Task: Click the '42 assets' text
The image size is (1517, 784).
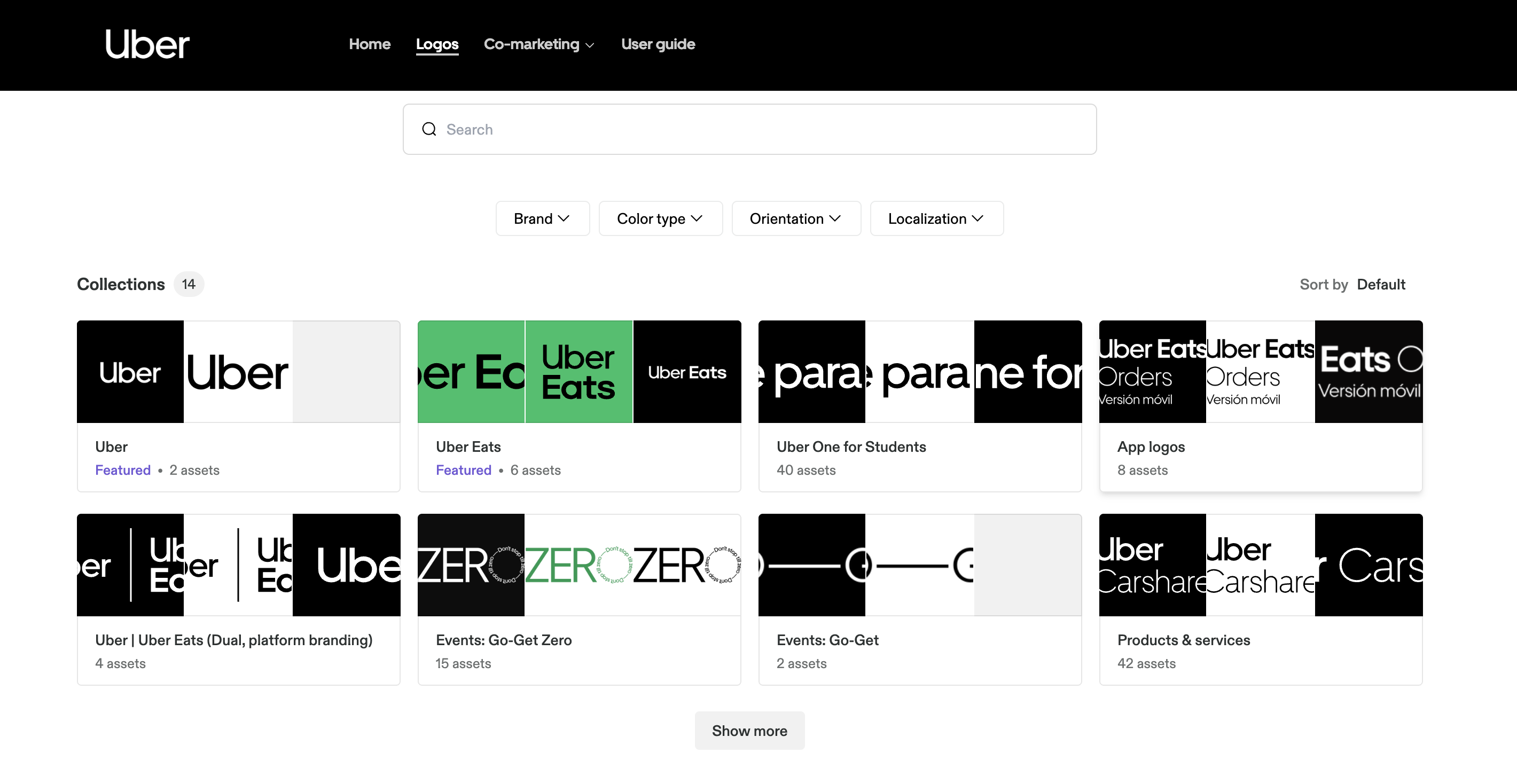Action: pyautogui.click(x=1146, y=663)
